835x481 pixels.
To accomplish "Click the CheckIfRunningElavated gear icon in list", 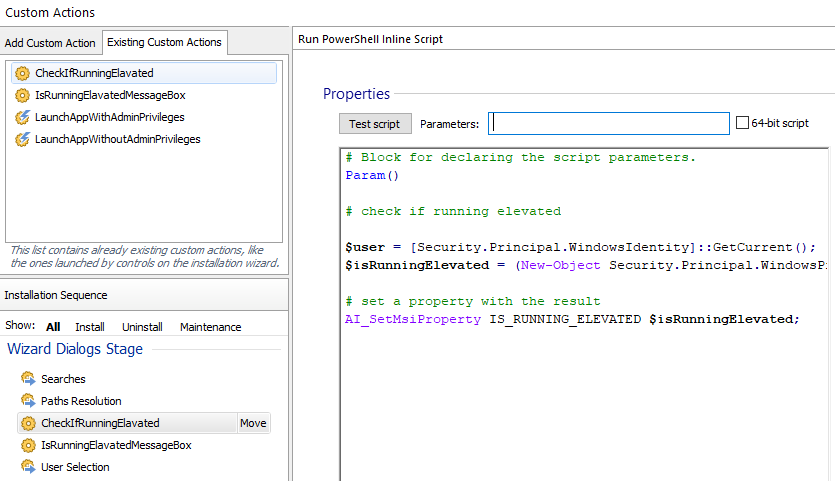I will tap(22, 73).
